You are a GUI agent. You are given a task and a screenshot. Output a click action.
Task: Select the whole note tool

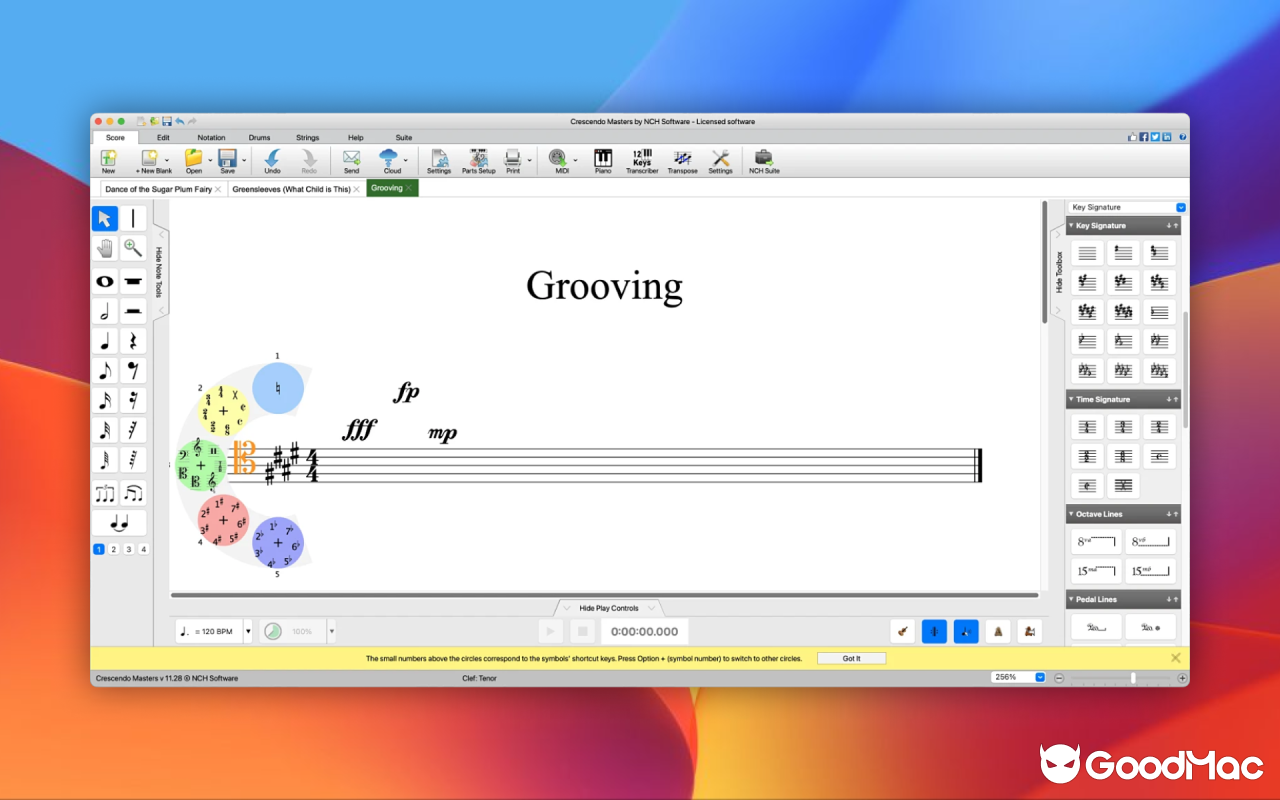[104, 281]
